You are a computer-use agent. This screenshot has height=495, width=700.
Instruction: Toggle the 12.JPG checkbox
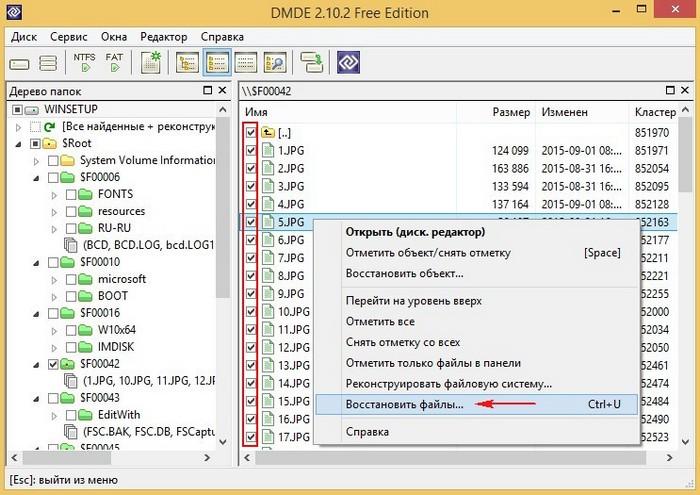[x=251, y=347]
